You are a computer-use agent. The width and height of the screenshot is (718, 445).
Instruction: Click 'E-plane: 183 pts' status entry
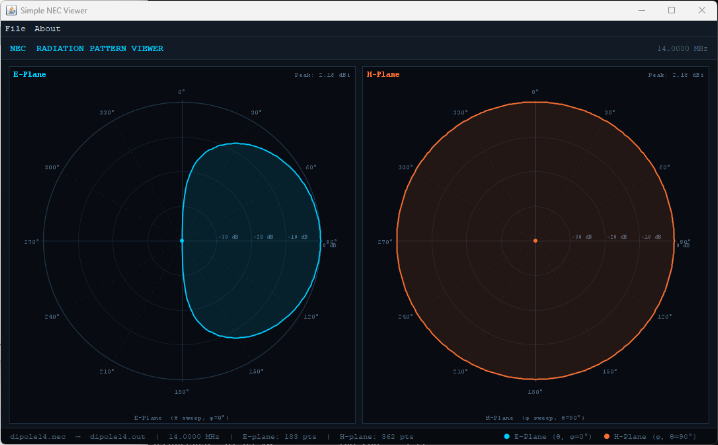[279, 436]
